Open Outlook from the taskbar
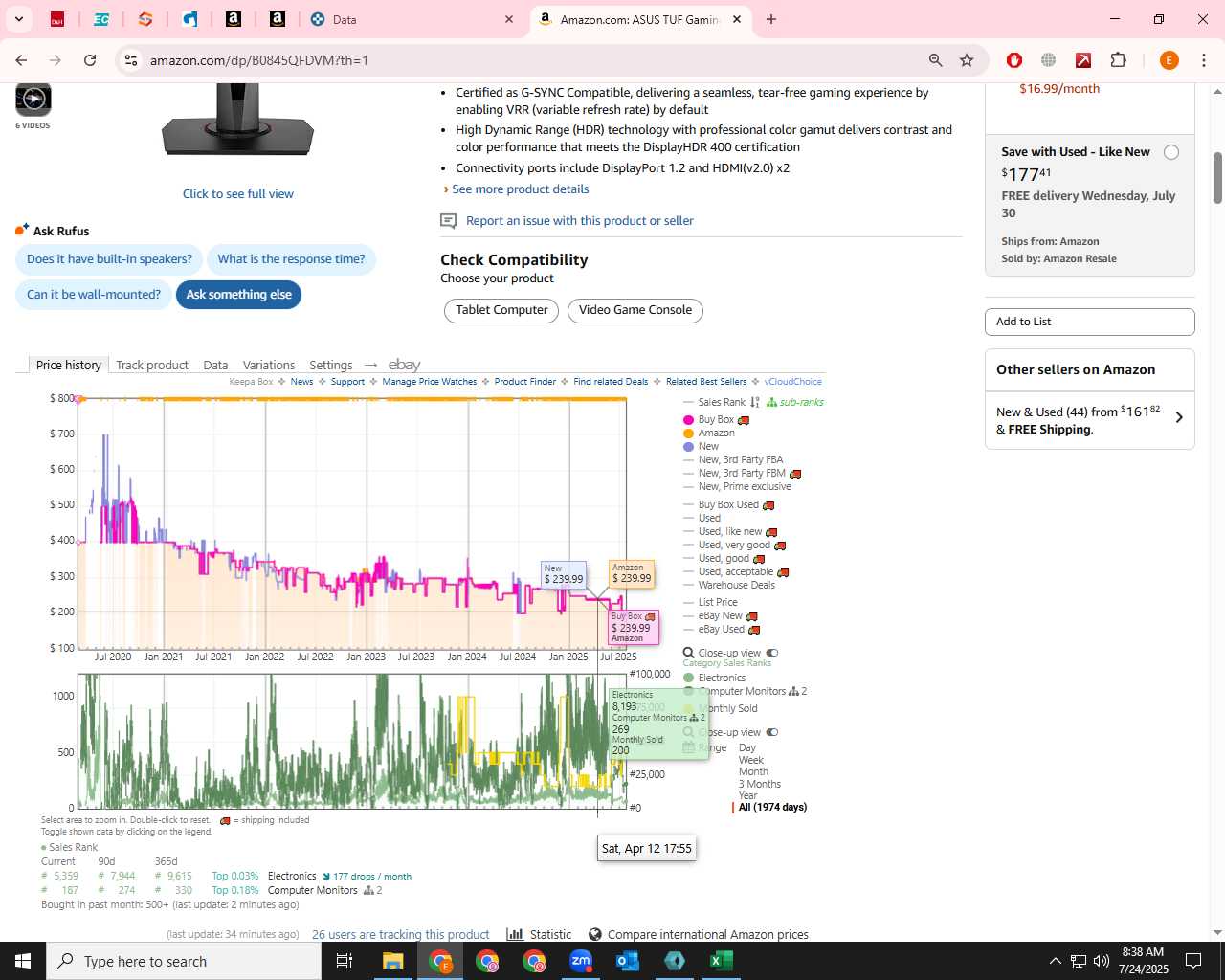Screen dimensions: 1225x980 click(x=628, y=961)
